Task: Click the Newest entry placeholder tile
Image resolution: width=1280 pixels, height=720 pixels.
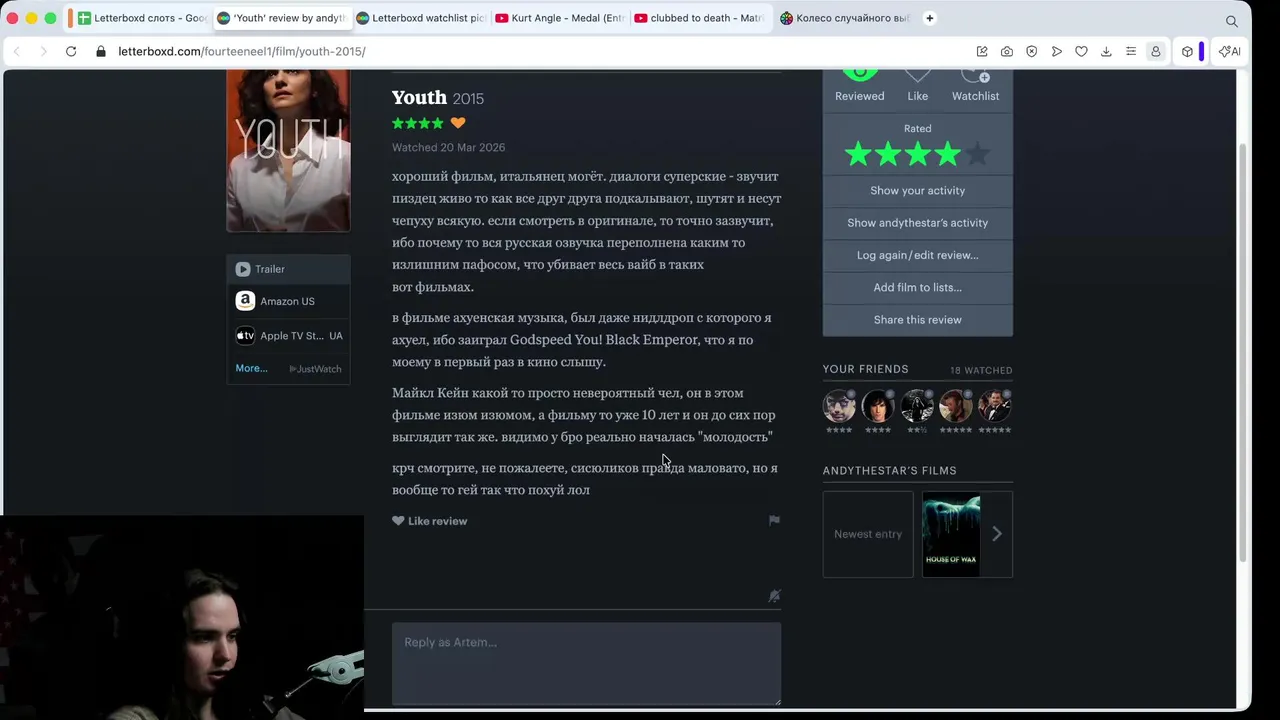Action: pos(868,534)
